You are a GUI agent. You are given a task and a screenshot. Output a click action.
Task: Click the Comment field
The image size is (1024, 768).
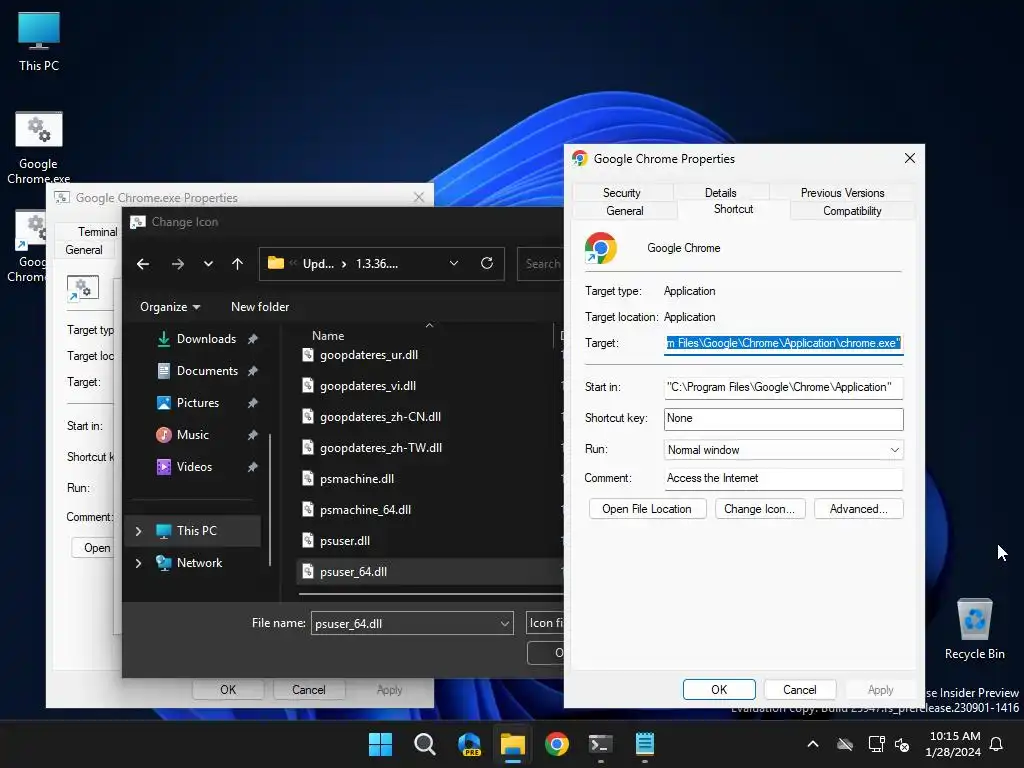click(784, 478)
